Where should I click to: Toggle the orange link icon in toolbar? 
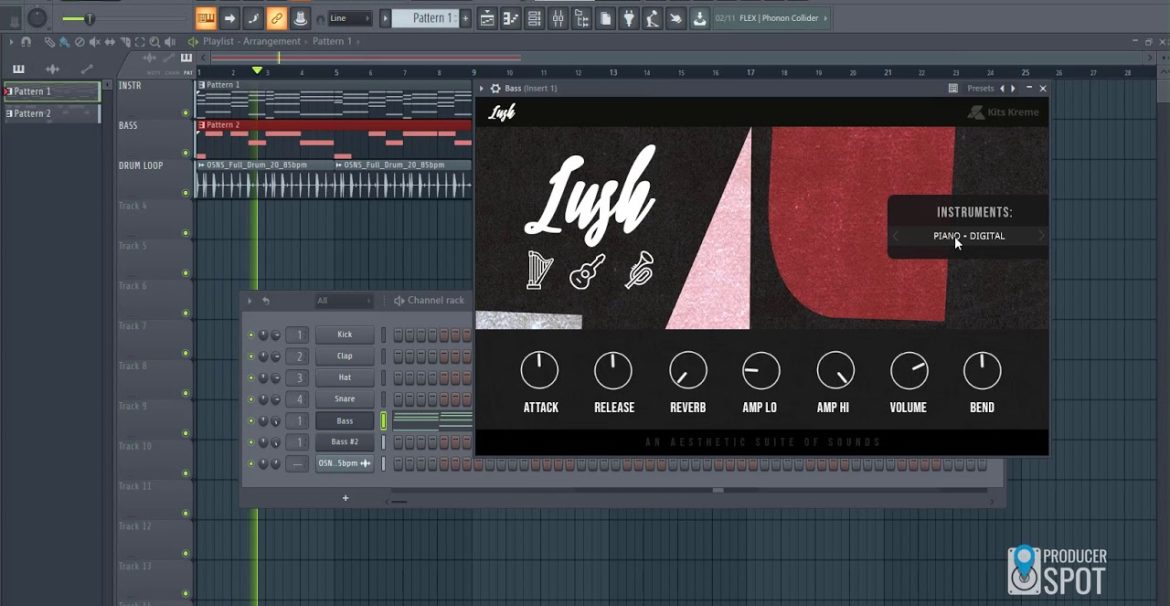pos(277,18)
